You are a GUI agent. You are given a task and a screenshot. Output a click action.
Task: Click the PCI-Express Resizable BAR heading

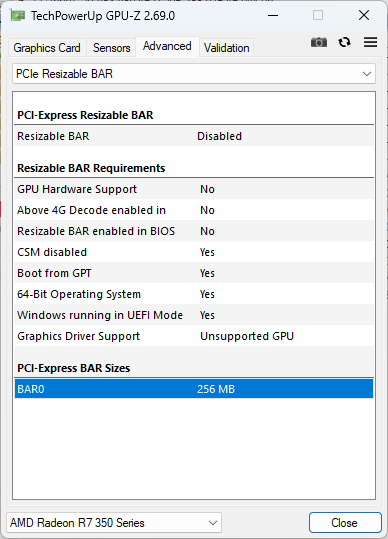85,115
